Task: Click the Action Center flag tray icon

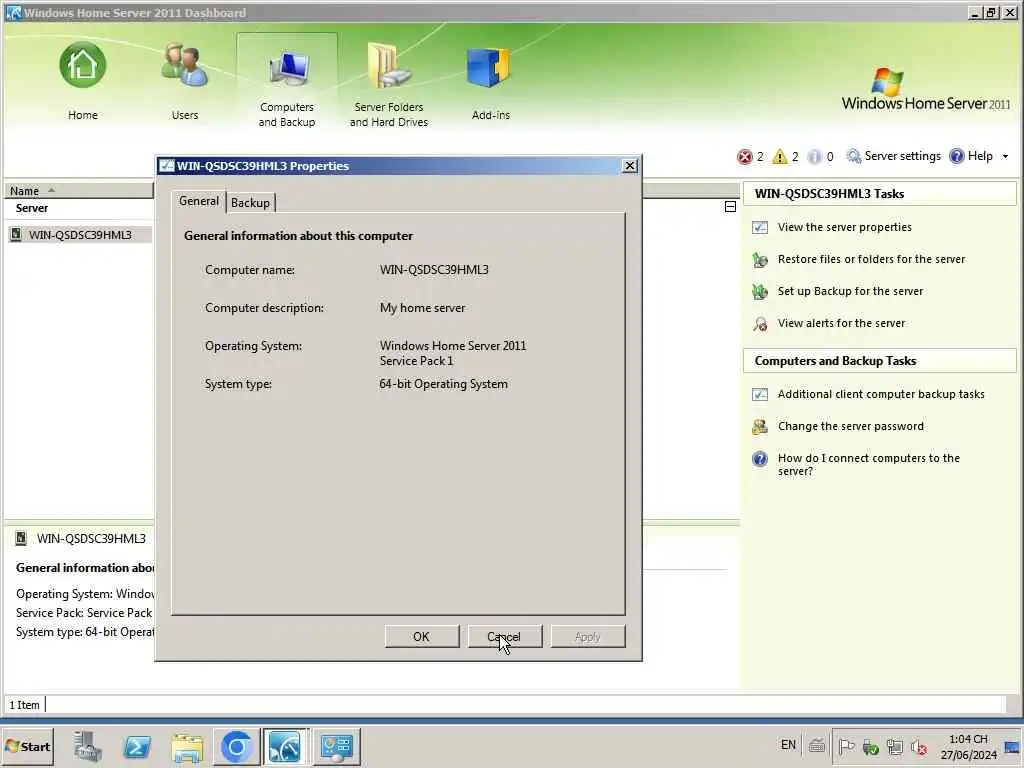Action: 846,746
